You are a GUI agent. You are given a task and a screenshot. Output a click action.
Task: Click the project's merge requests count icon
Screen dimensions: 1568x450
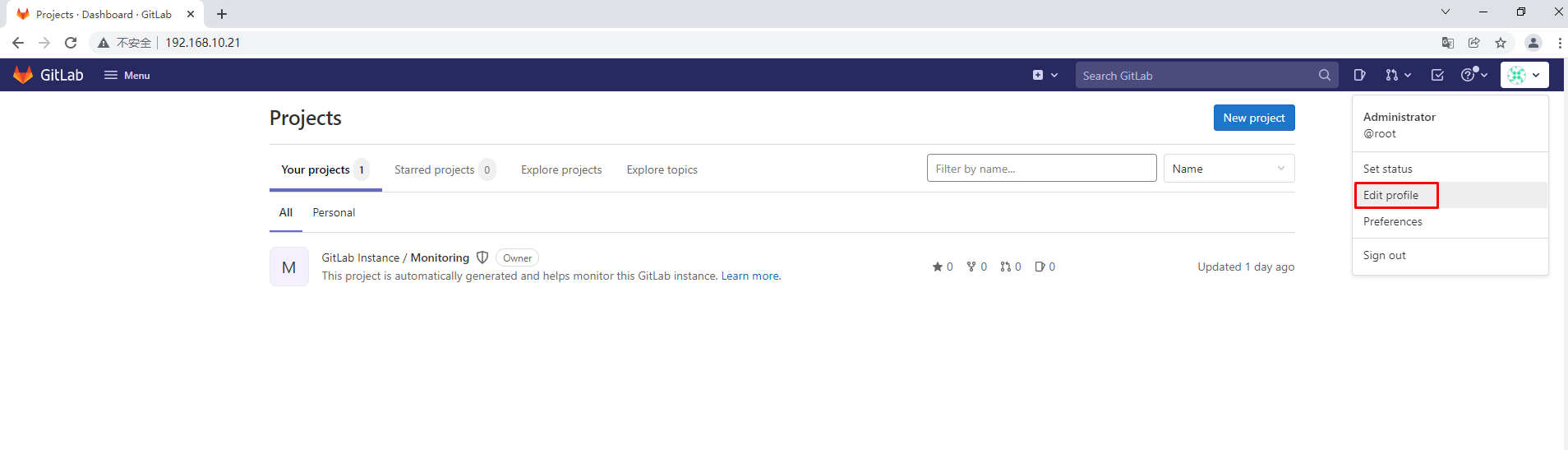tap(1005, 267)
